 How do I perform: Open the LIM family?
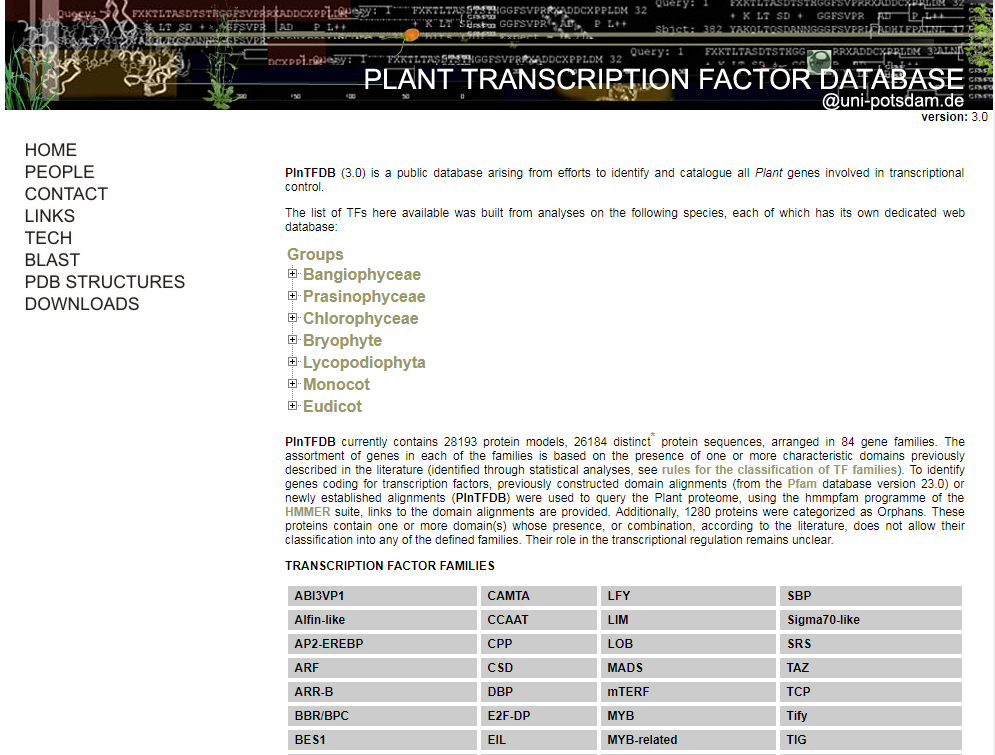pos(688,620)
